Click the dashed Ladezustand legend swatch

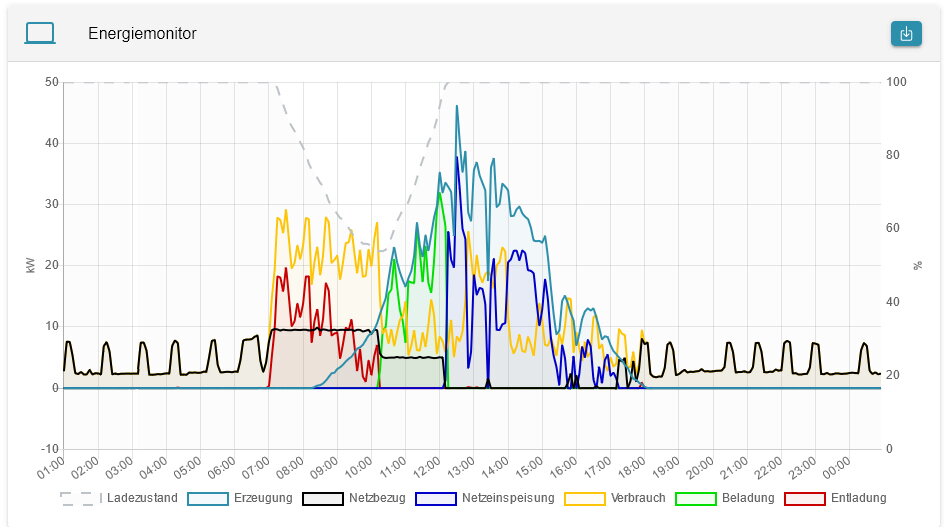(80, 499)
